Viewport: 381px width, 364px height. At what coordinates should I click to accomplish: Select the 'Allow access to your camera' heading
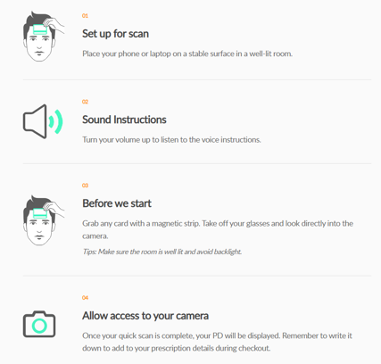pyautogui.click(x=145, y=316)
